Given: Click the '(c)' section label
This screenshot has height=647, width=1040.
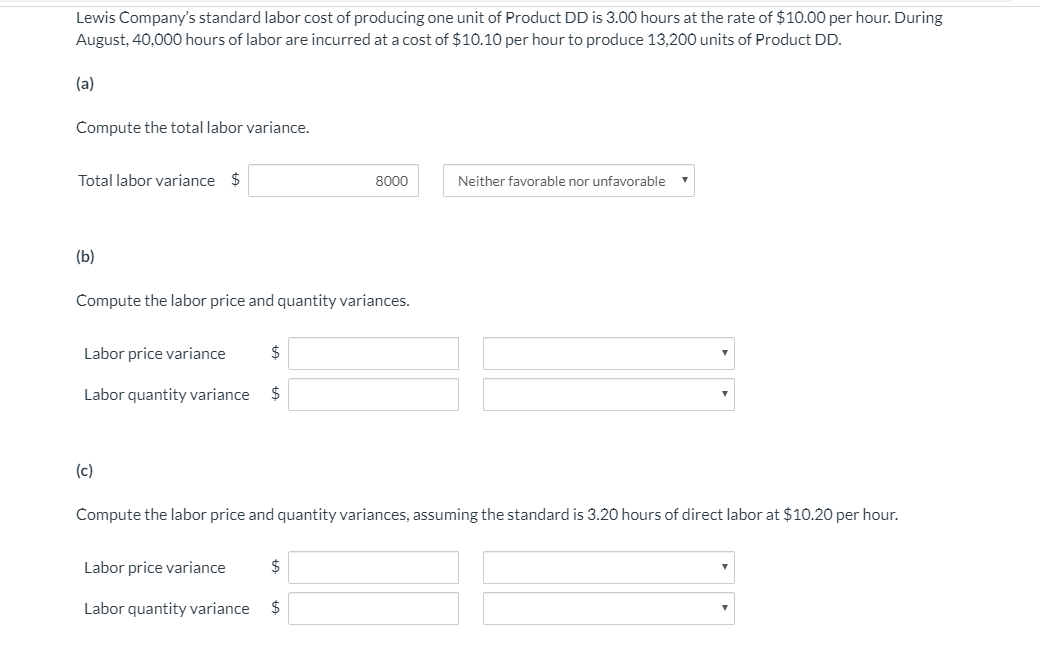Looking at the screenshot, I should pyautogui.click(x=85, y=471).
